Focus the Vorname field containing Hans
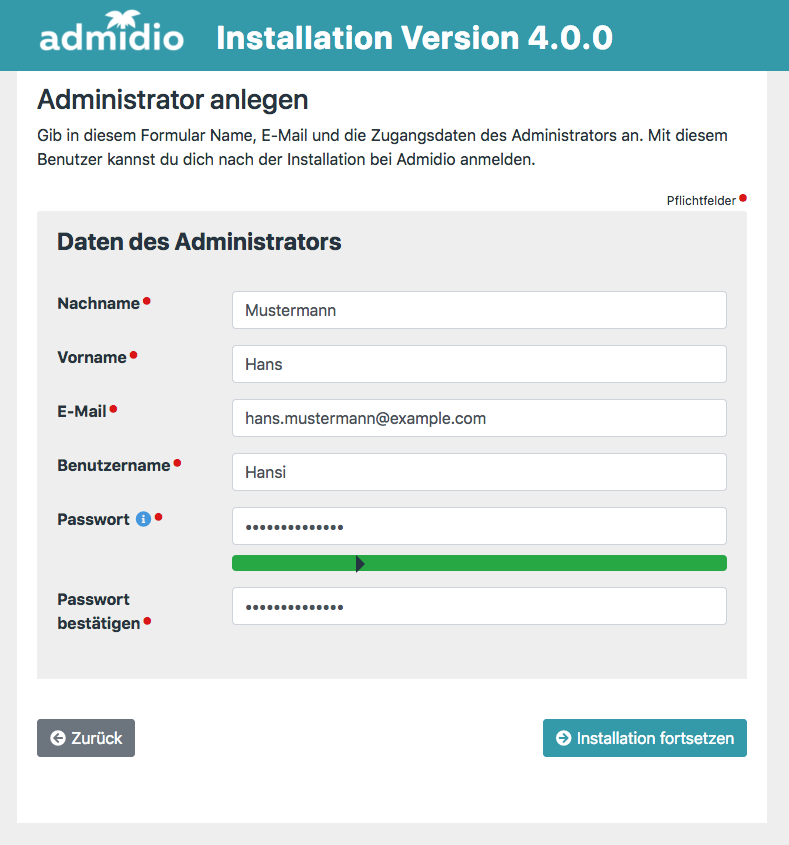Screen dimensions: 789x845 479,364
